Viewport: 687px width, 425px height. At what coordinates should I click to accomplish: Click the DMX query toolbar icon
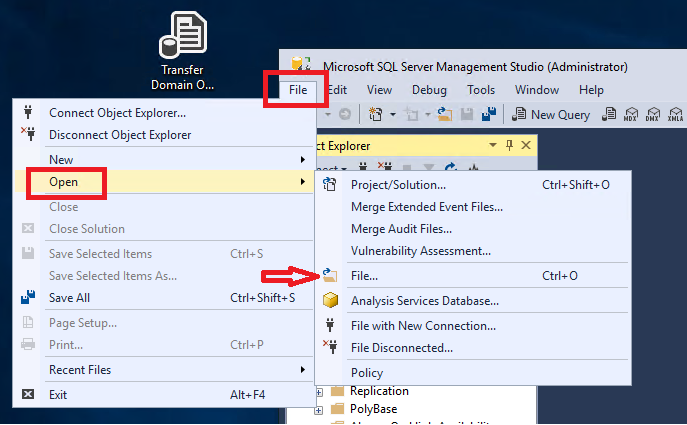tap(653, 114)
